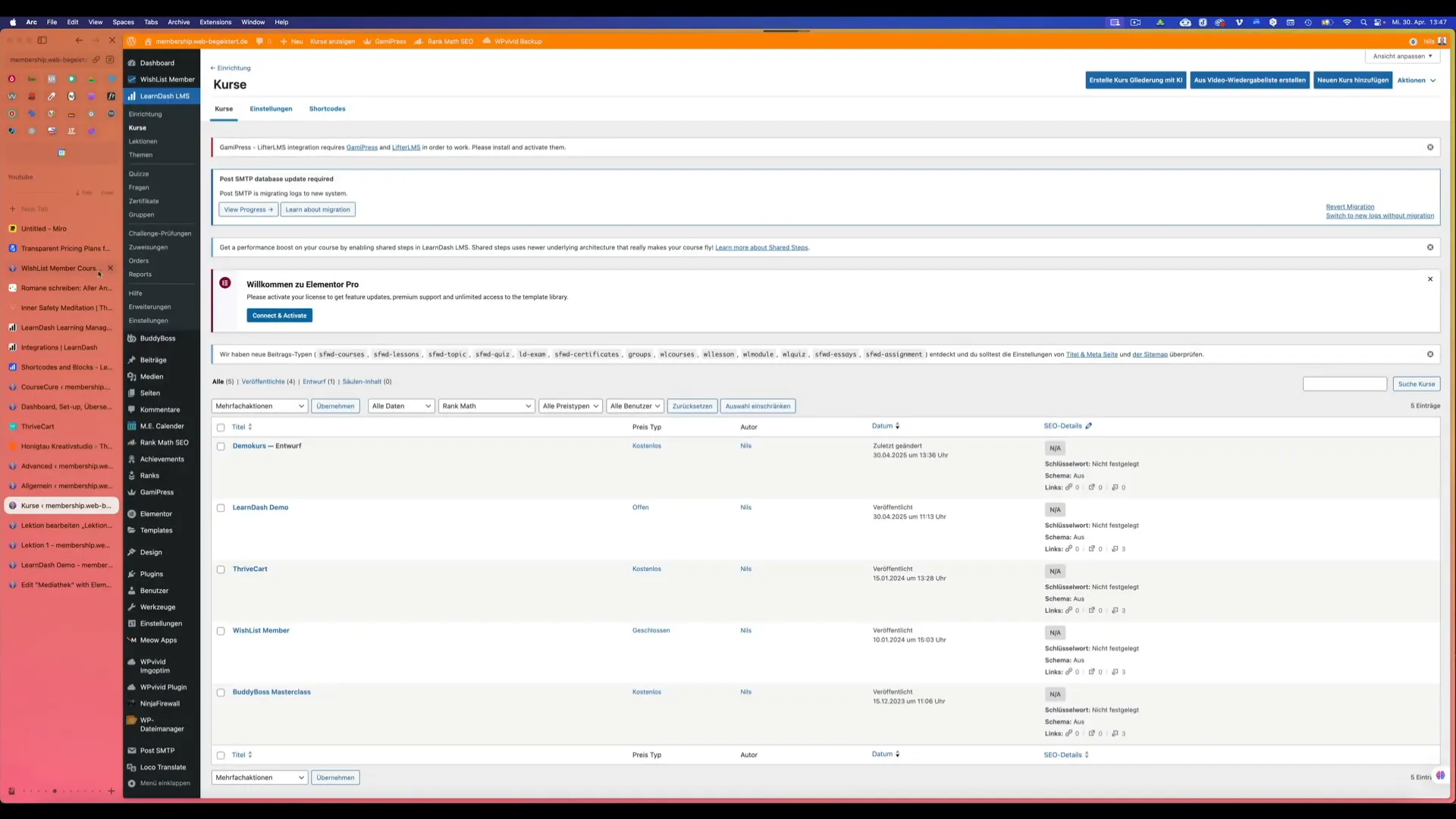Click Neuen Kurs hinzufügen button
1456x819 pixels.
pos(1353,80)
